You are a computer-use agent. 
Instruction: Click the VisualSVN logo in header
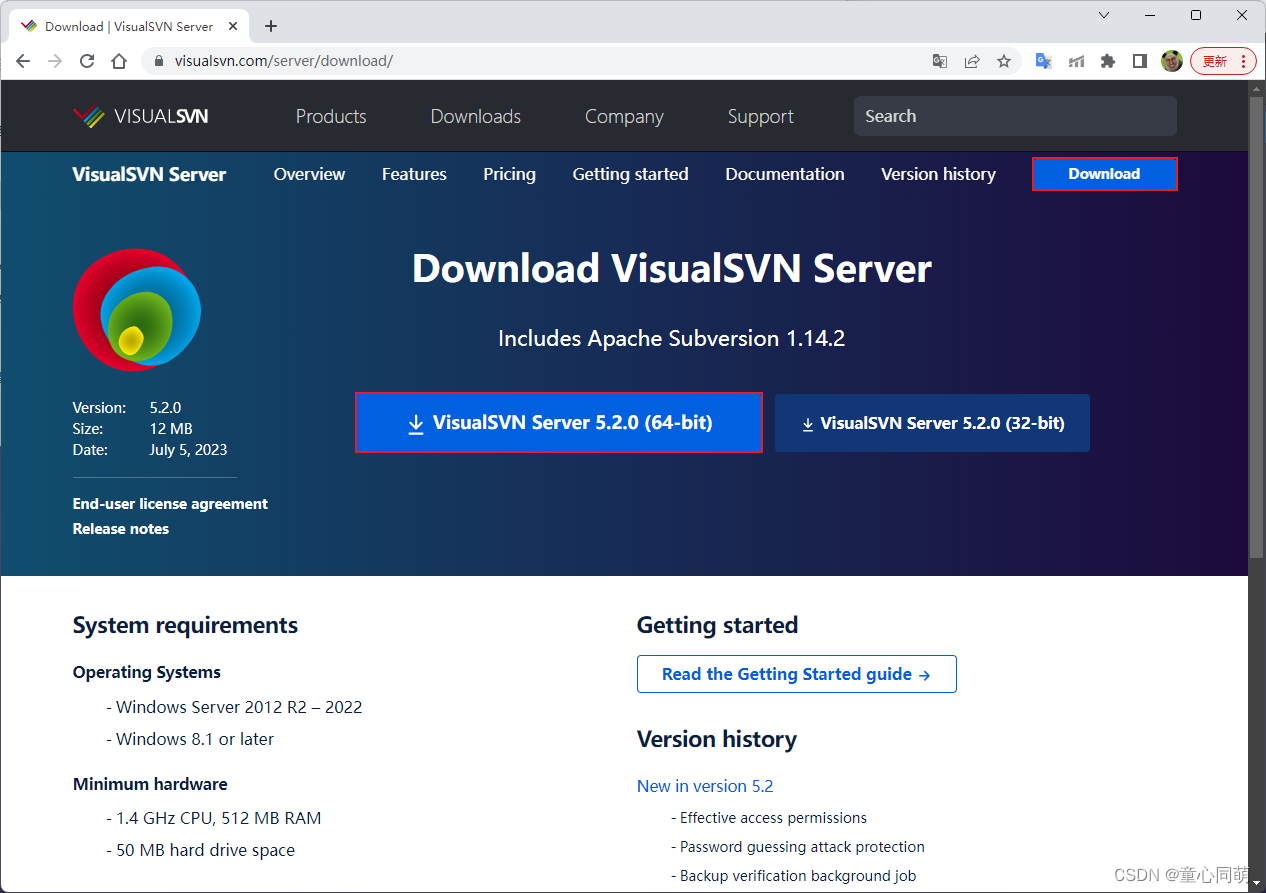(x=141, y=116)
